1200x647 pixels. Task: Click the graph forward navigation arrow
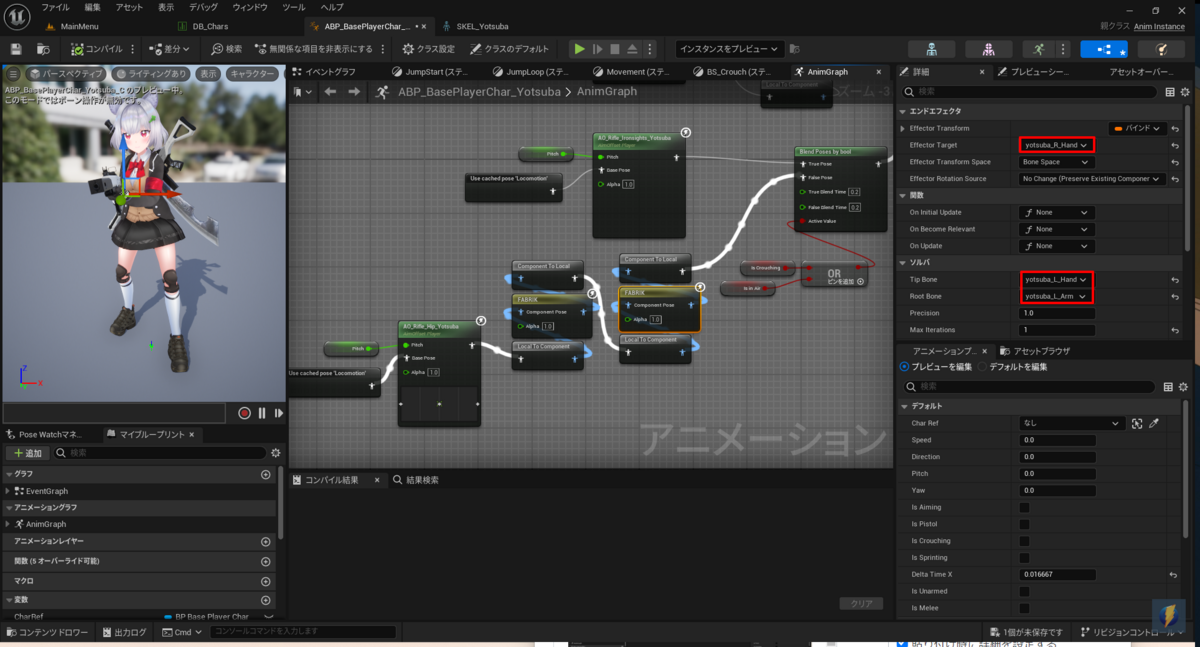[x=354, y=91]
